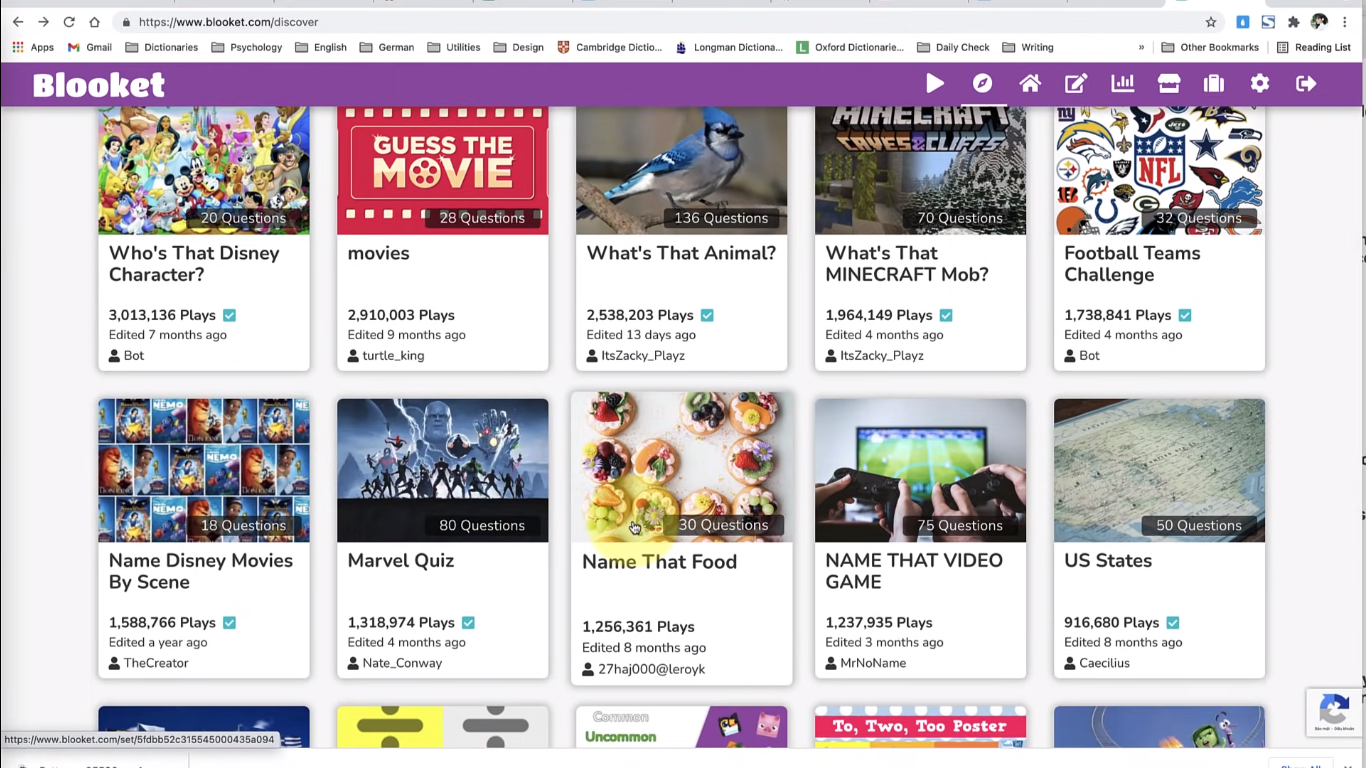Open the video game controllers thumbnail
1366x768 pixels.
click(x=921, y=470)
